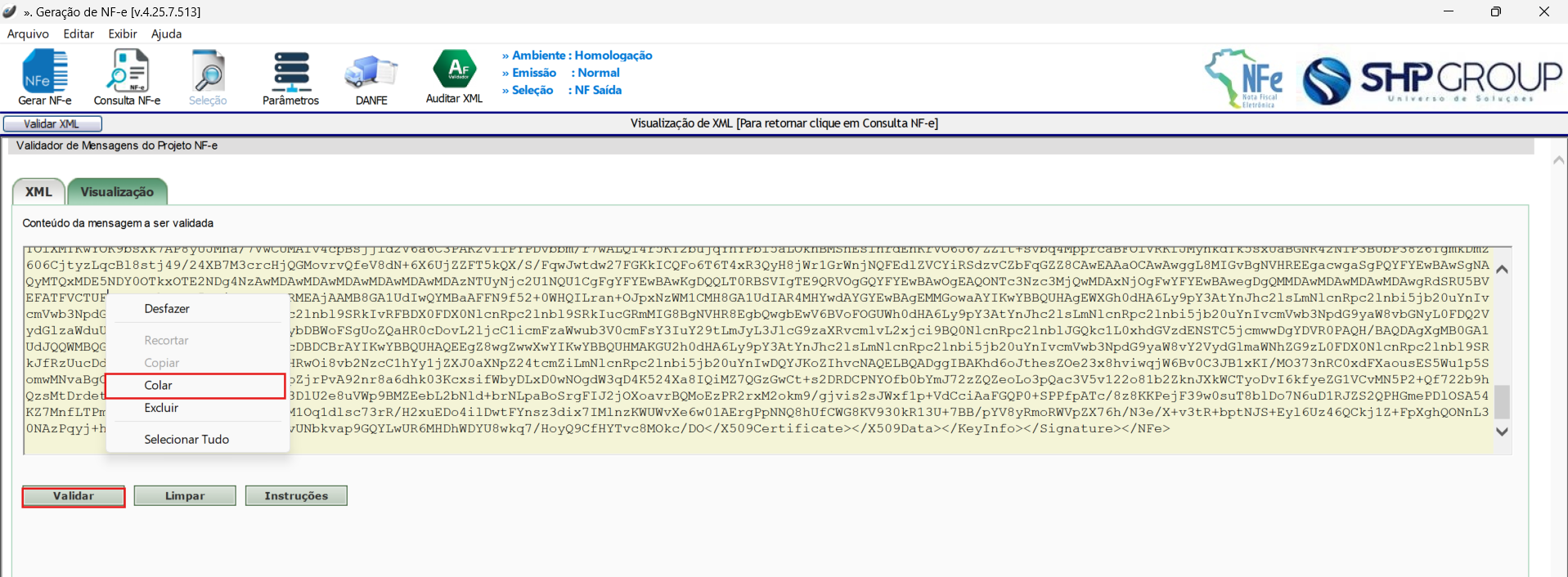
Task: Open the Arquivo menu
Action: tap(28, 34)
